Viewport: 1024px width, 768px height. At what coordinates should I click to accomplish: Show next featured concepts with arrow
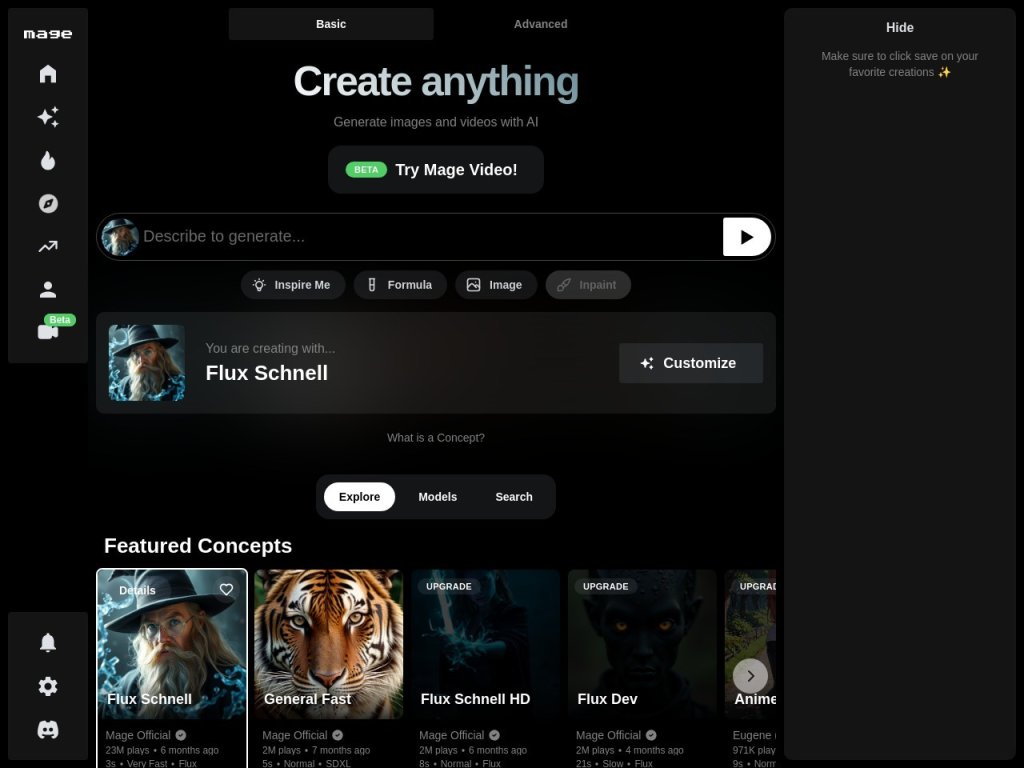(x=750, y=676)
